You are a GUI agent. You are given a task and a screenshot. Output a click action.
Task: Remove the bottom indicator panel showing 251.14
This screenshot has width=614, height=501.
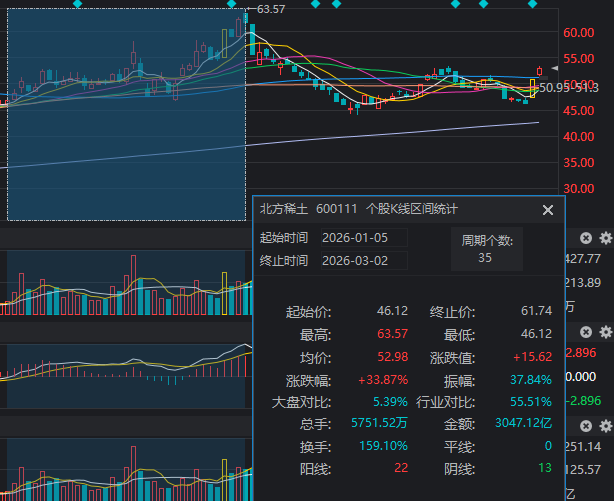click(x=586, y=426)
